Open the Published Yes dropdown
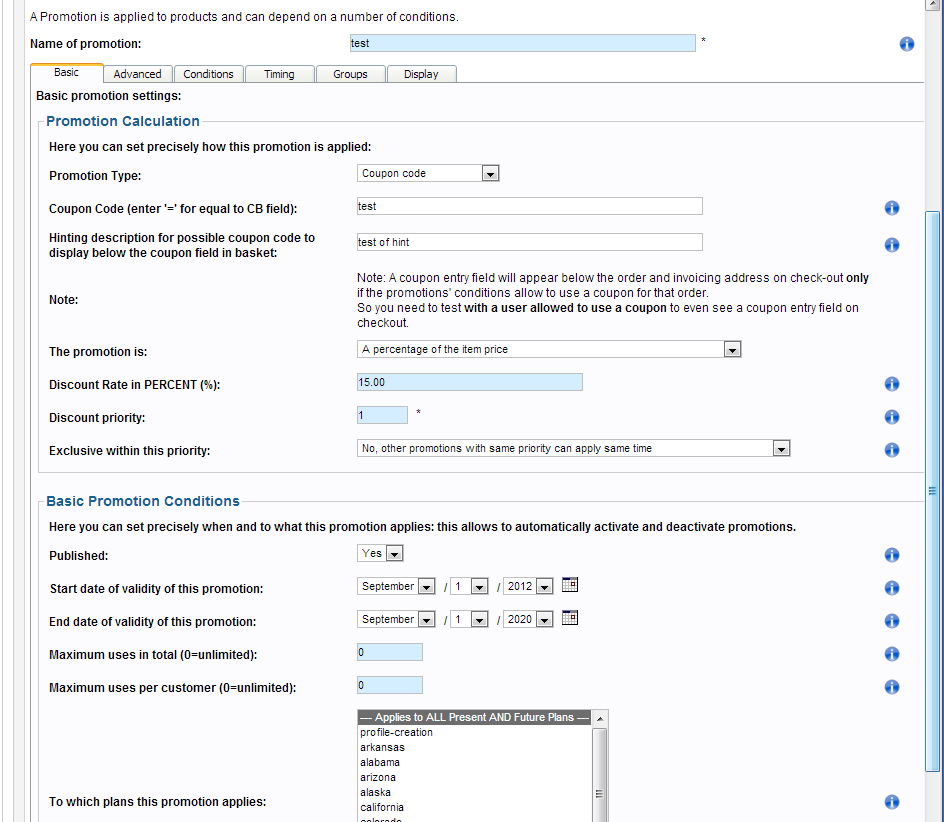 tap(380, 553)
